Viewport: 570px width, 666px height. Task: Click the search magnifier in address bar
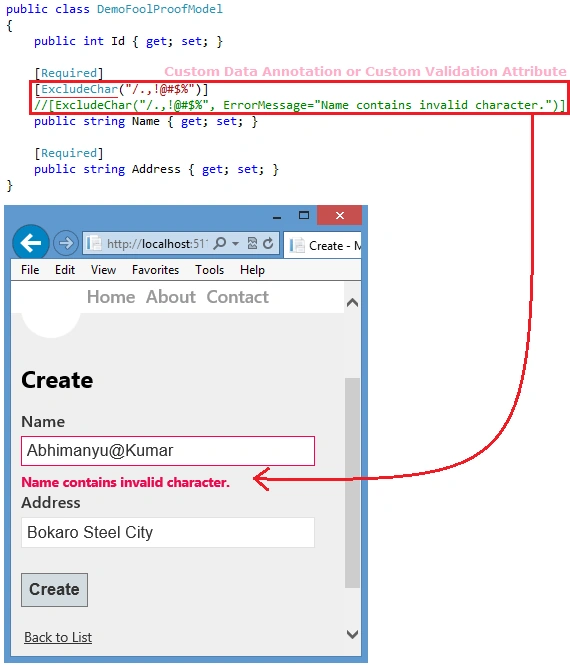pyautogui.click(x=220, y=244)
